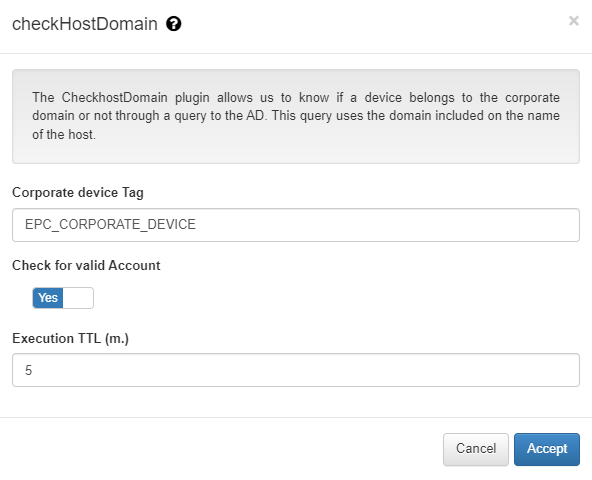Close the checkHostDomain dialog
Image resolution: width=592 pixels, height=480 pixels.
(x=574, y=21)
